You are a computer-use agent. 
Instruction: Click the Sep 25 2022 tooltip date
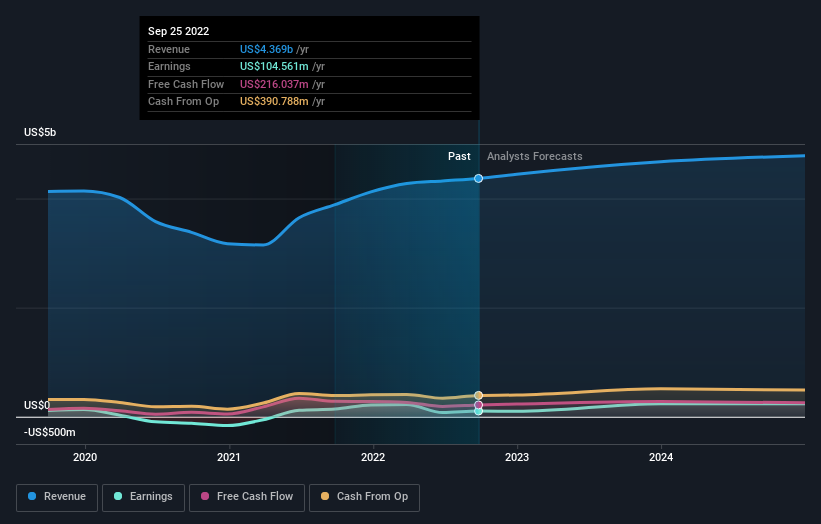tap(179, 31)
